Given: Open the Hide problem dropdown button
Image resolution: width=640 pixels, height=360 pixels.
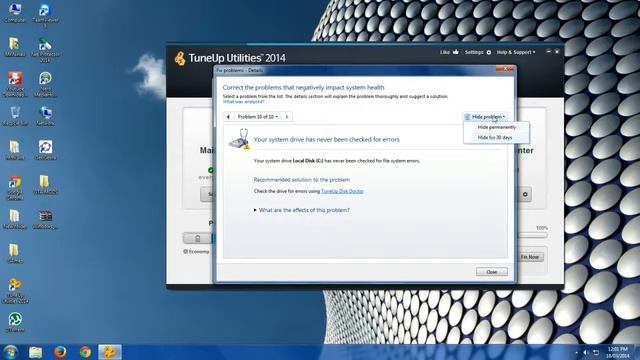Looking at the screenshot, I should [x=485, y=117].
